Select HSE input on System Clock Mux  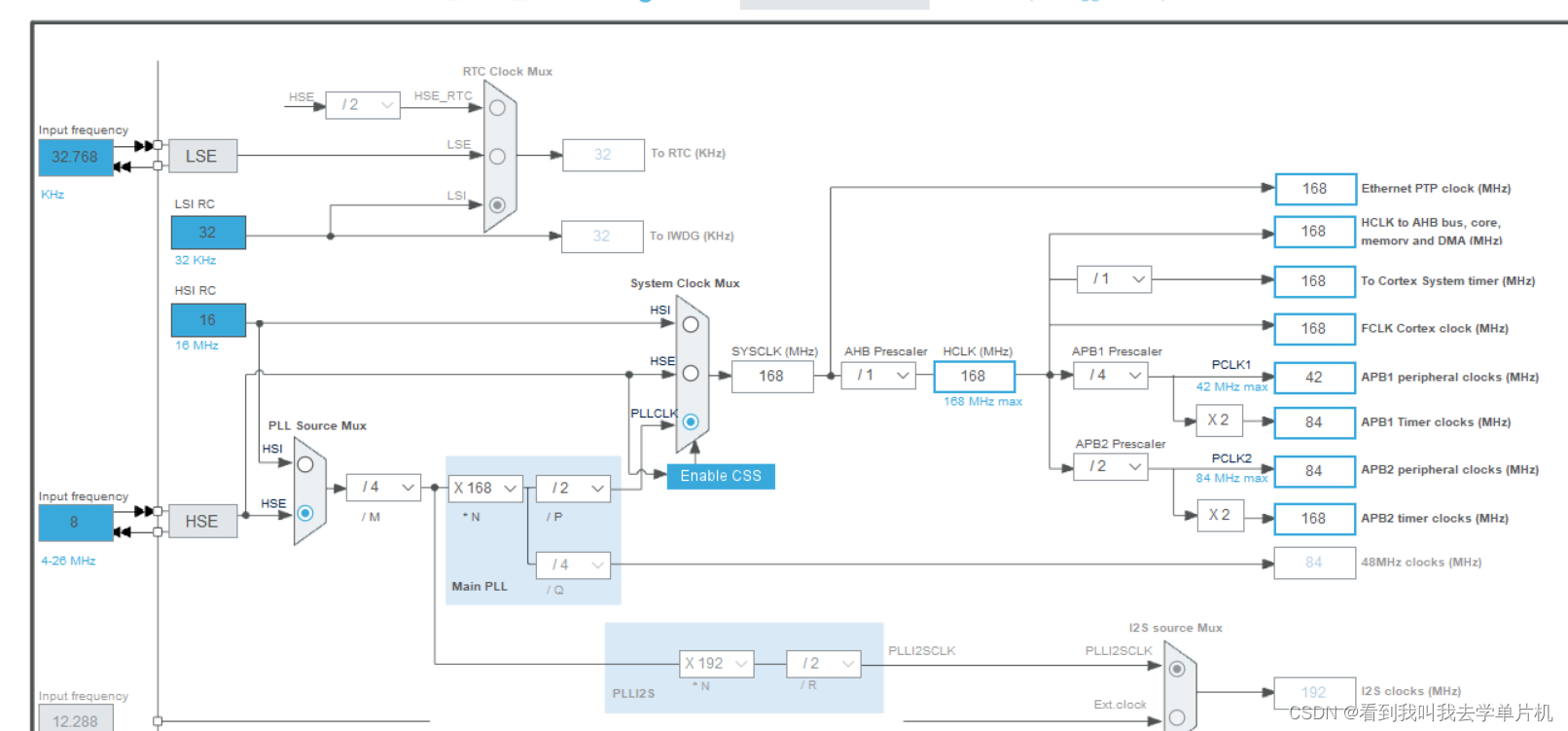(691, 373)
